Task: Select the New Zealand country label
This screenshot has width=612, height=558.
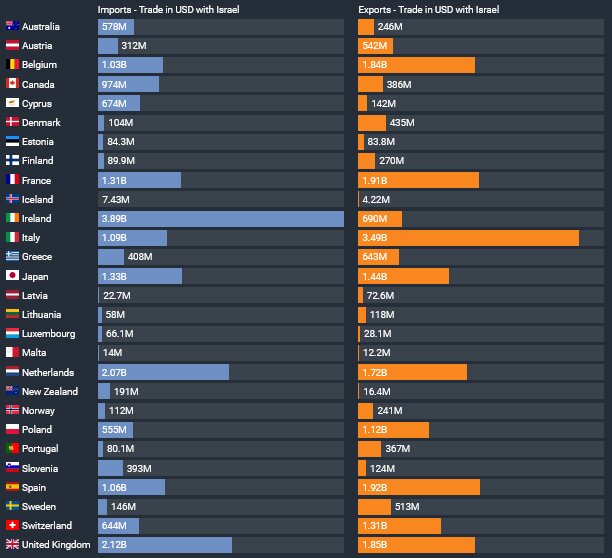Action: 50,392
